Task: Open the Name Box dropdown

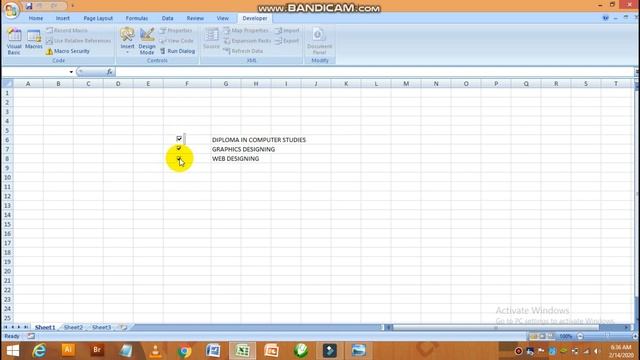Action: pos(71,72)
